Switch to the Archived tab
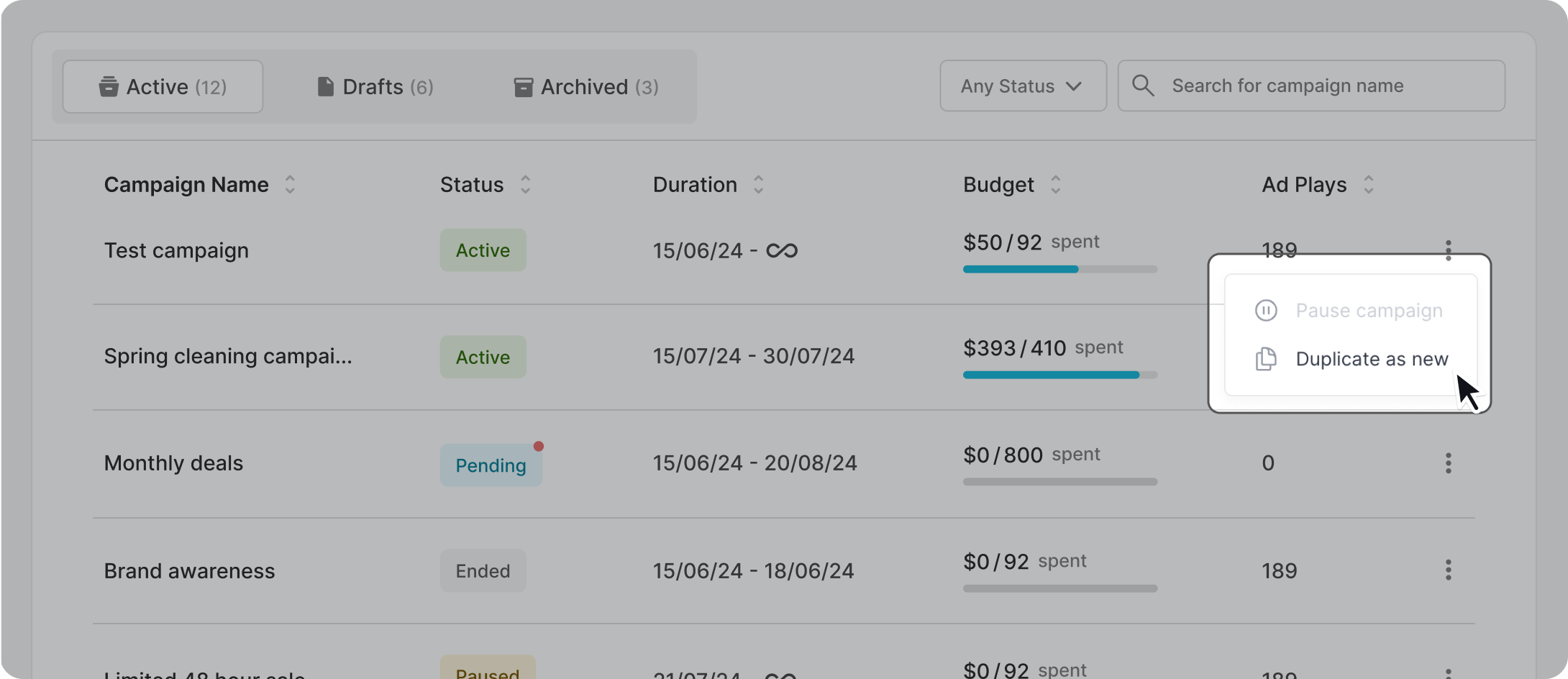 tap(586, 87)
